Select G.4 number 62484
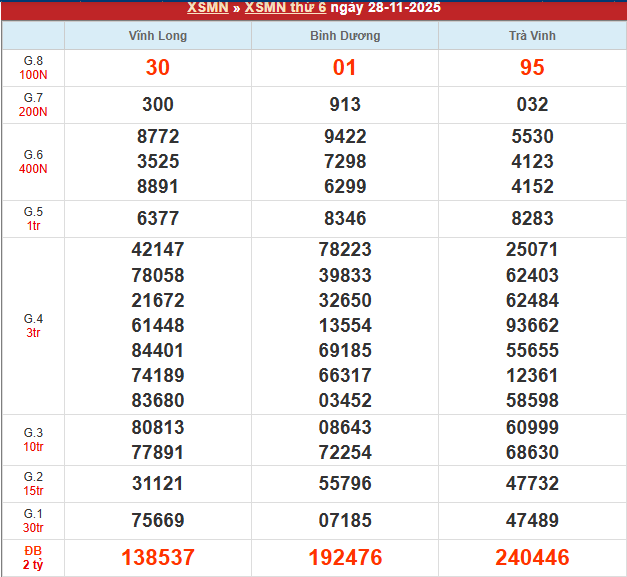This screenshot has height=577, width=627. tap(532, 300)
